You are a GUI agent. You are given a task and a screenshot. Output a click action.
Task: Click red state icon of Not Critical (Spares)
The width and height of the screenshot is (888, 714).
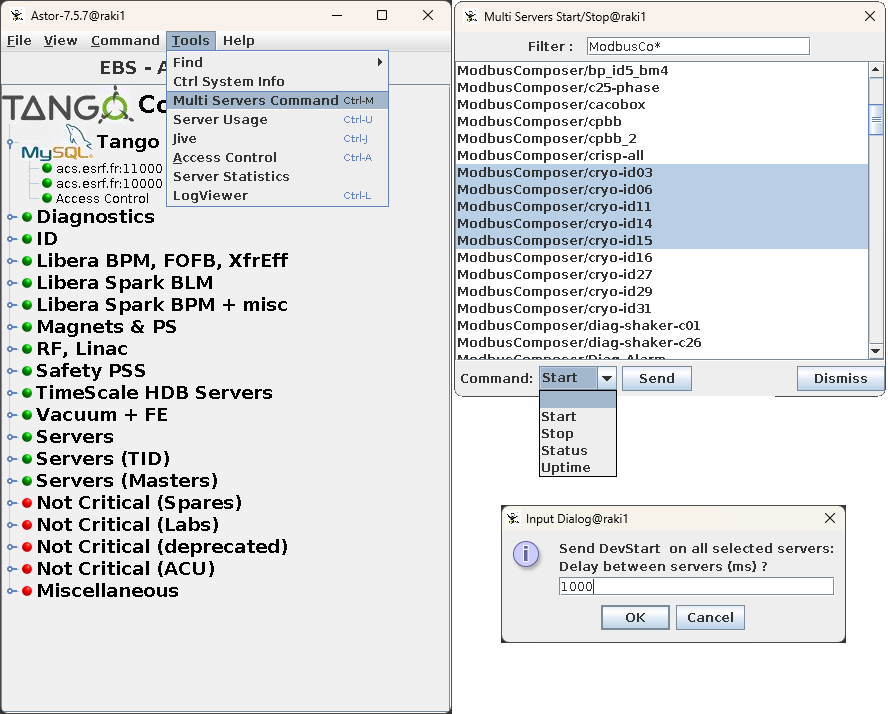[x=27, y=503]
